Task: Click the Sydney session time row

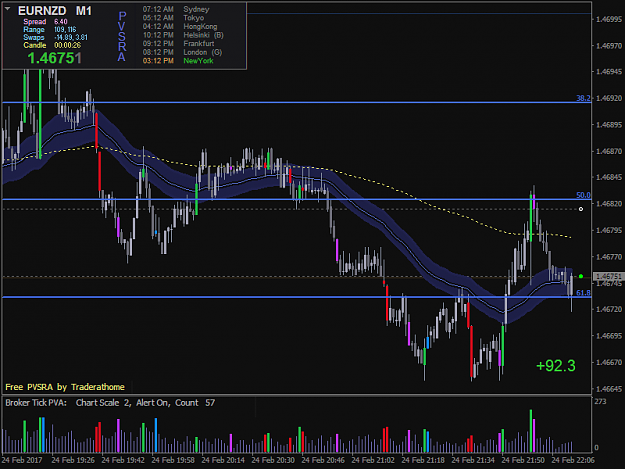Action: pyautogui.click(x=176, y=9)
